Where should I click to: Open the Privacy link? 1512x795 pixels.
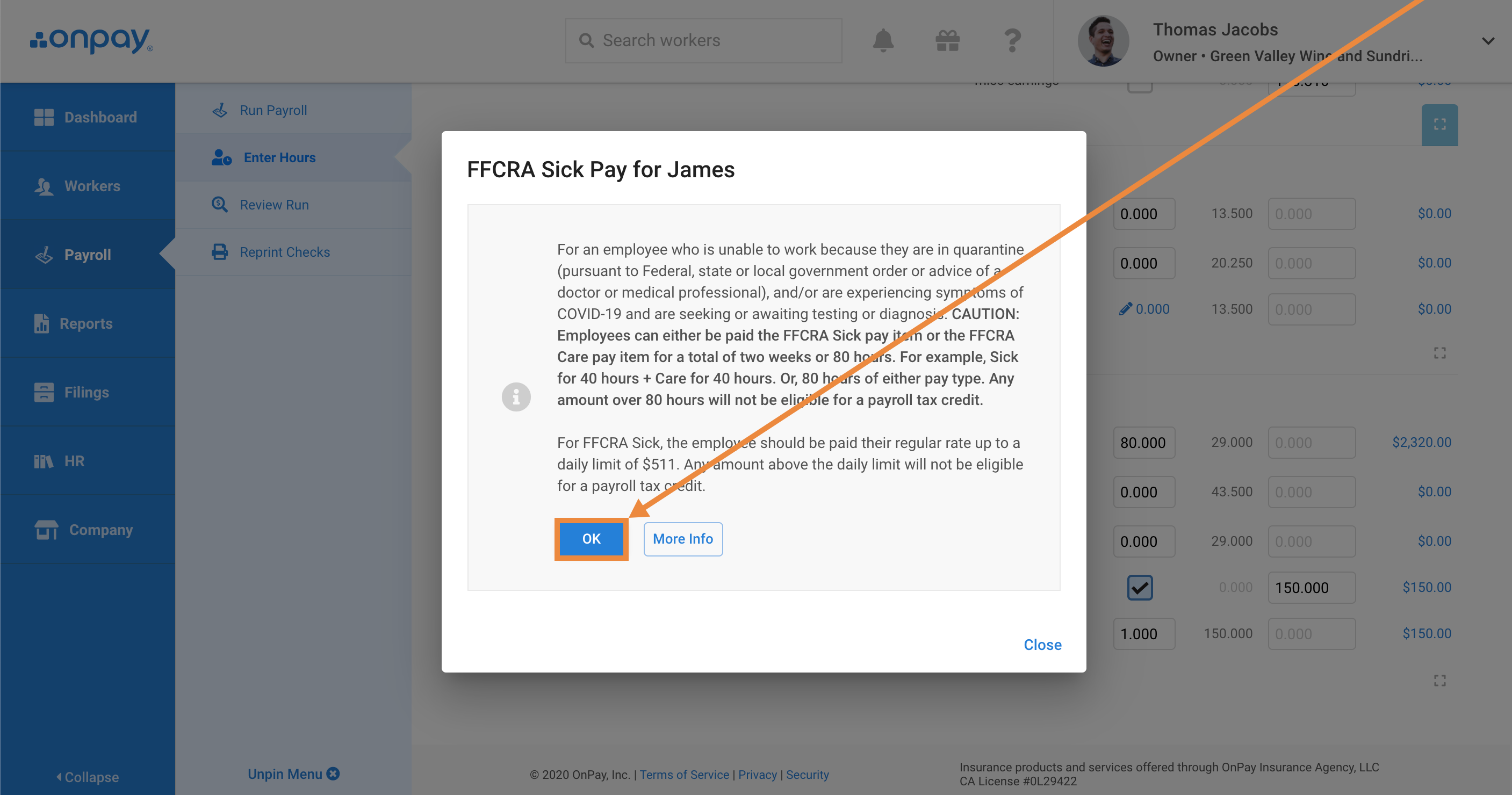pos(757,775)
